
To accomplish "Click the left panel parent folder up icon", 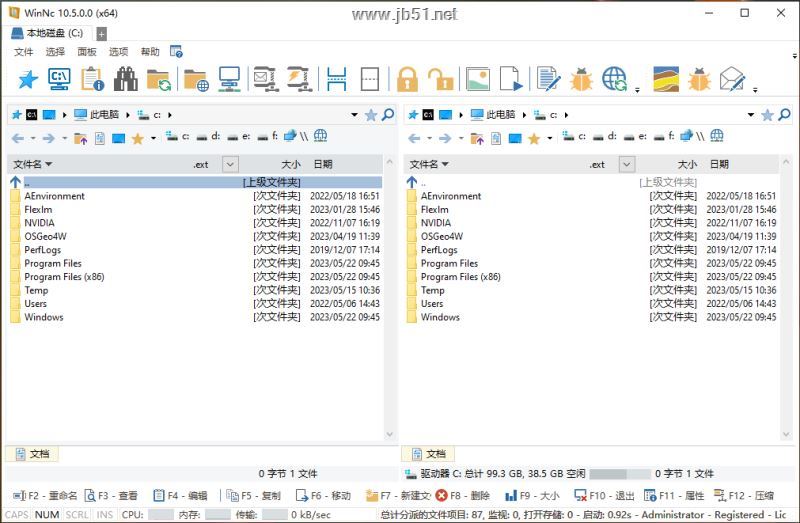I will 80,138.
